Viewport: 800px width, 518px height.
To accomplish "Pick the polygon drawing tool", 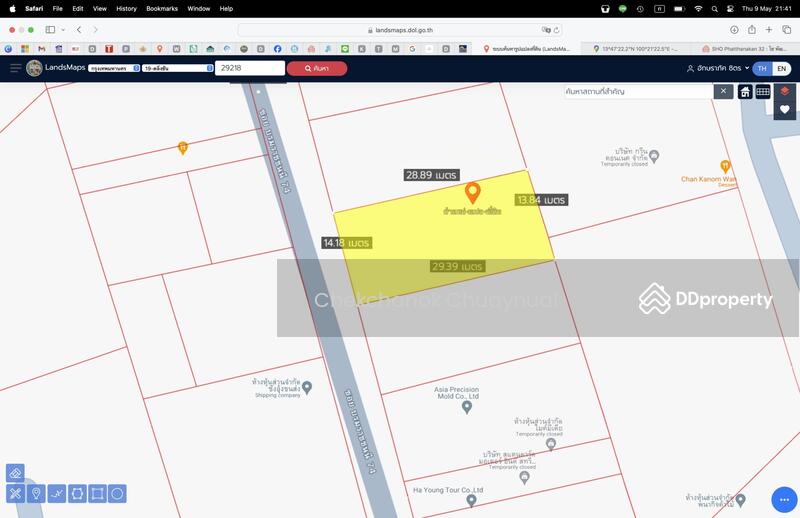I will point(77,493).
